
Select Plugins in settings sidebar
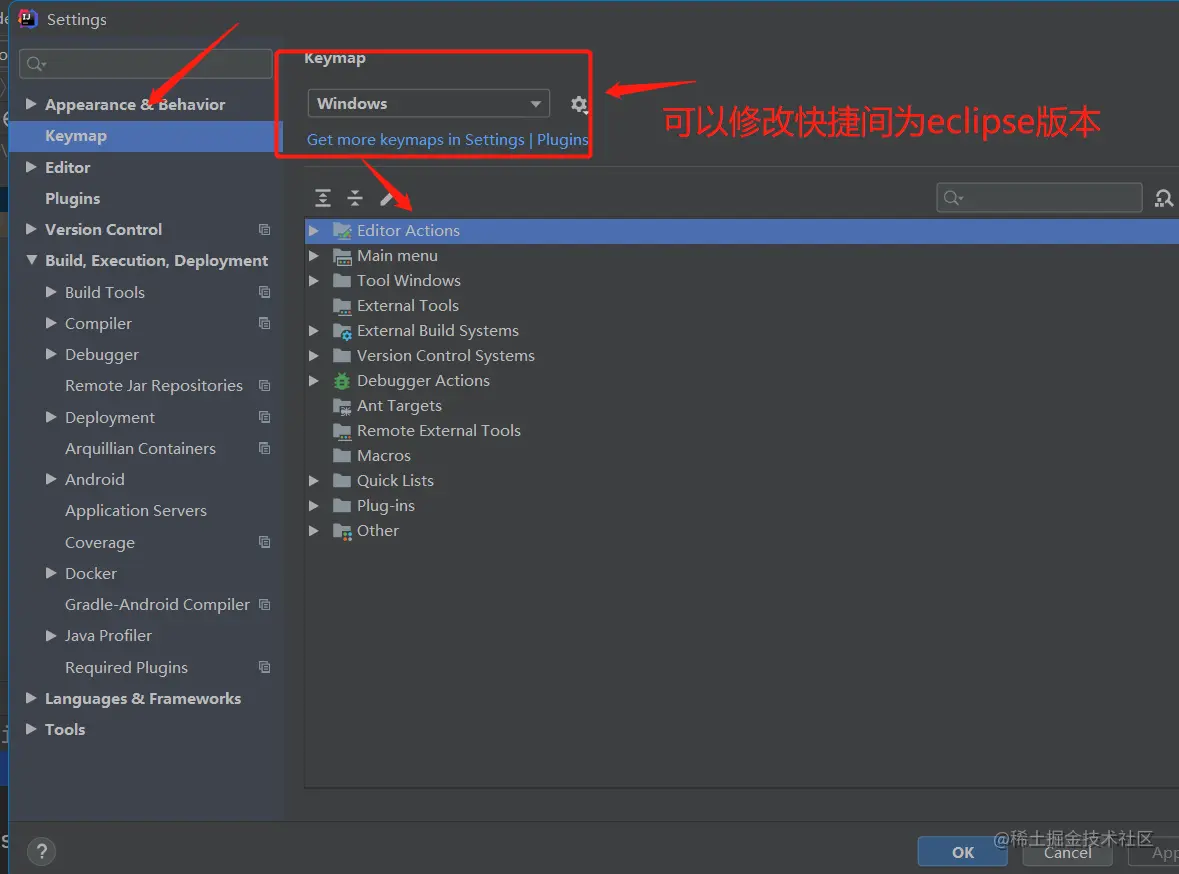(x=72, y=199)
